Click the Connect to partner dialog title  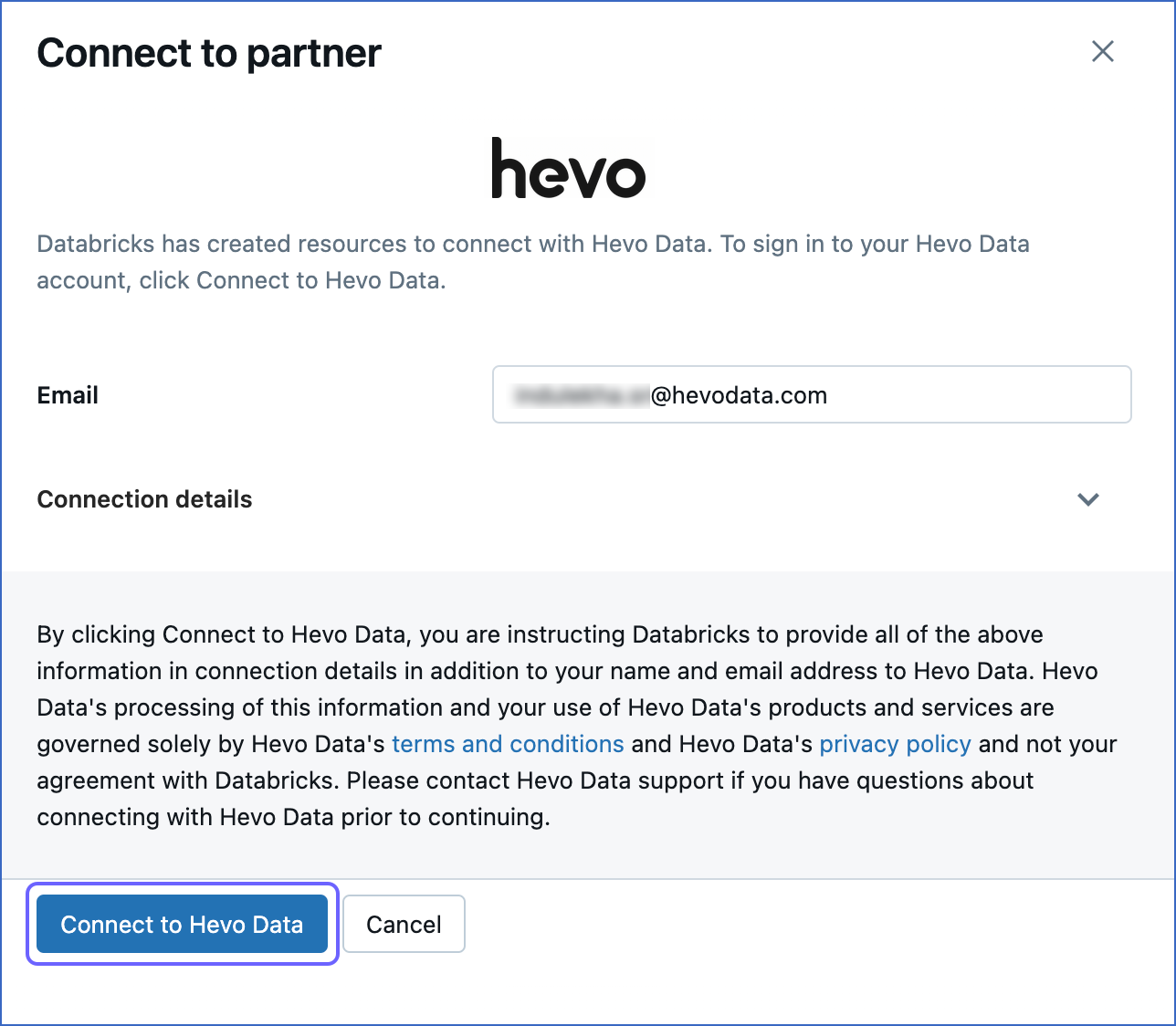tap(208, 53)
